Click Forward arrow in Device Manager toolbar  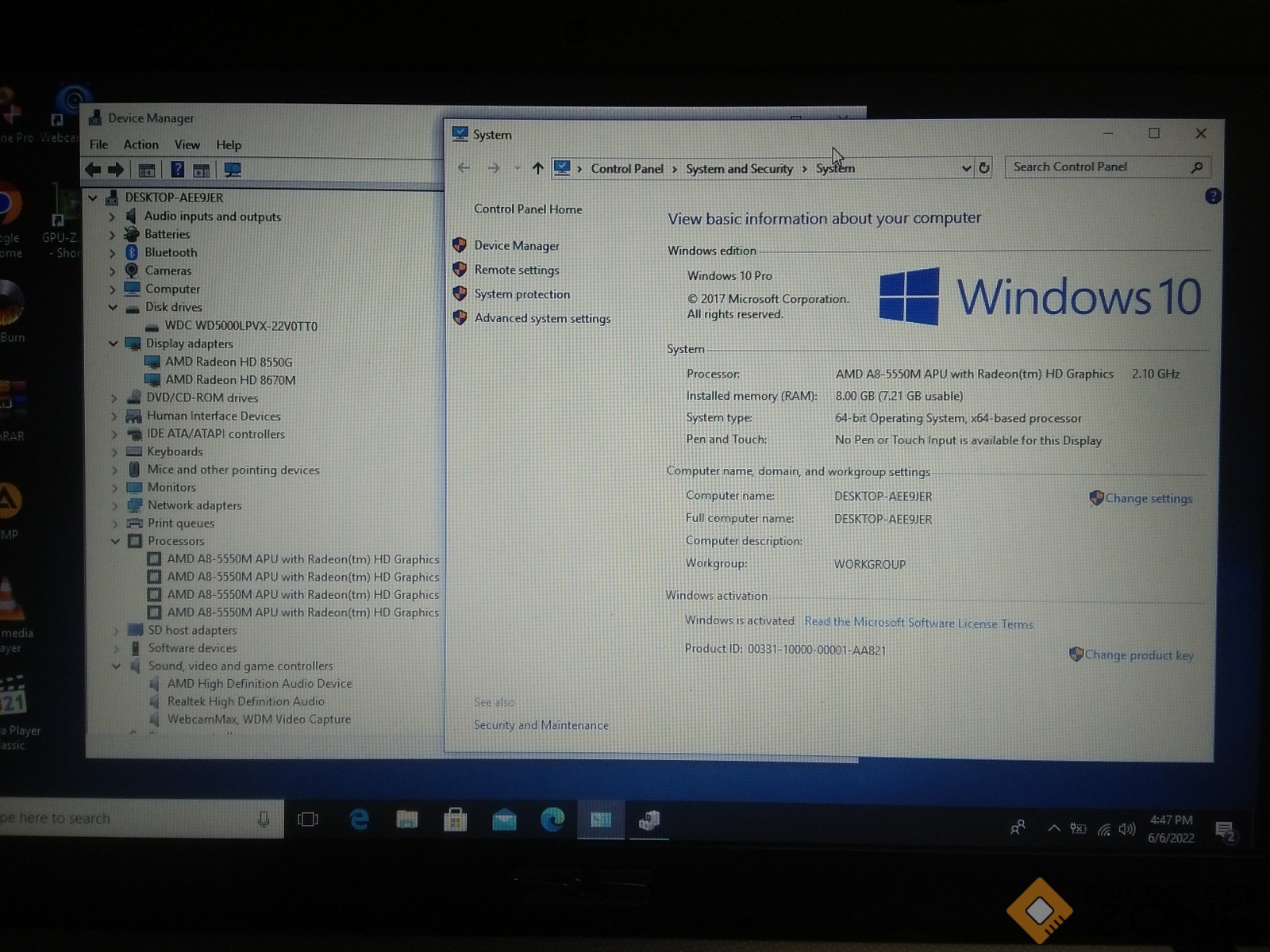point(116,170)
